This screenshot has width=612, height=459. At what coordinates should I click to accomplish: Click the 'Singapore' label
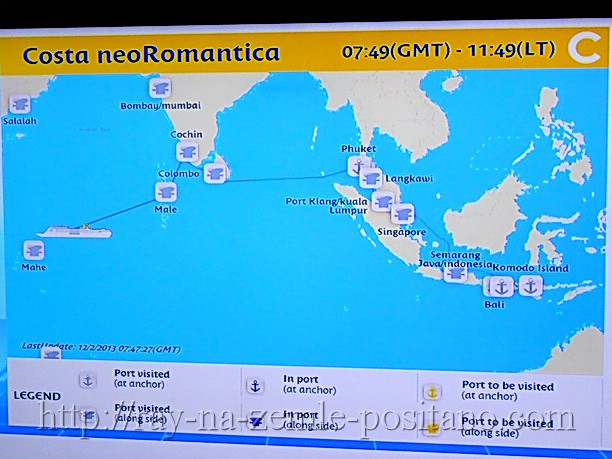pyautogui.click(x=402, y=232)
